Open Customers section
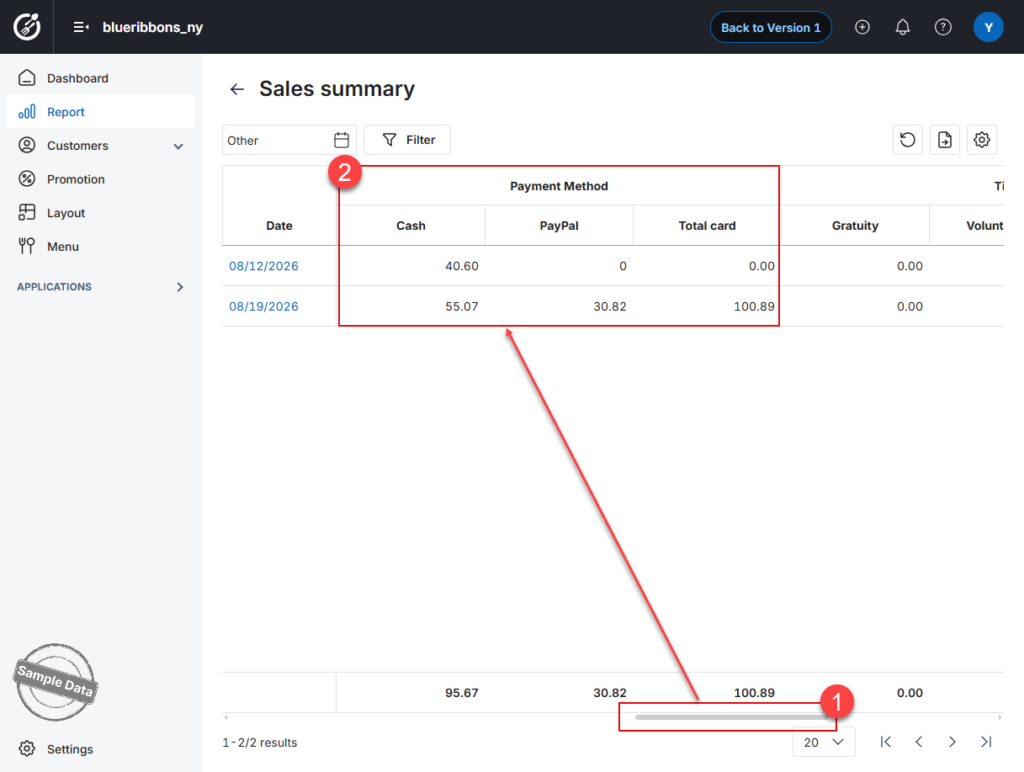This screenshot has width=1024, height=772. point(101,146)
